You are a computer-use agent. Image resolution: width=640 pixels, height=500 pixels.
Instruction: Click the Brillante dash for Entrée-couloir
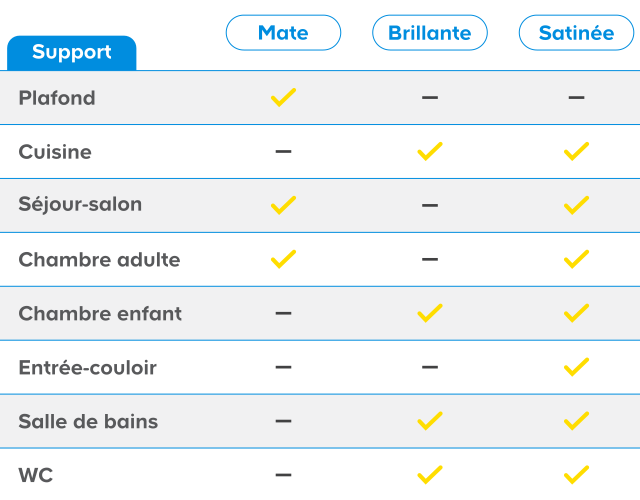click(x=430, y=367)
